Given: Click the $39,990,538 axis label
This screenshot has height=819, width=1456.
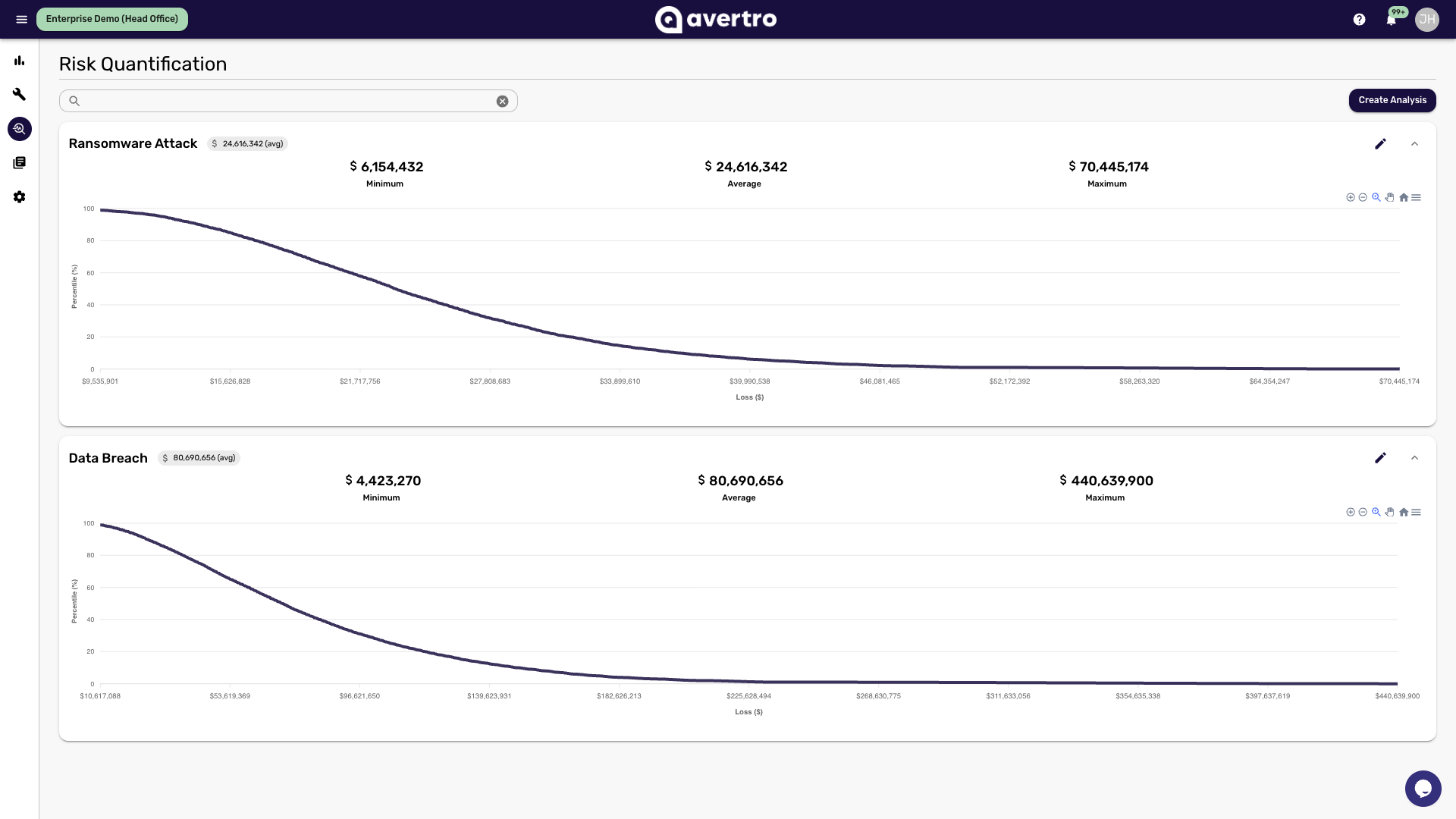Looking at the screenshot, I should (x=749, y=381).
